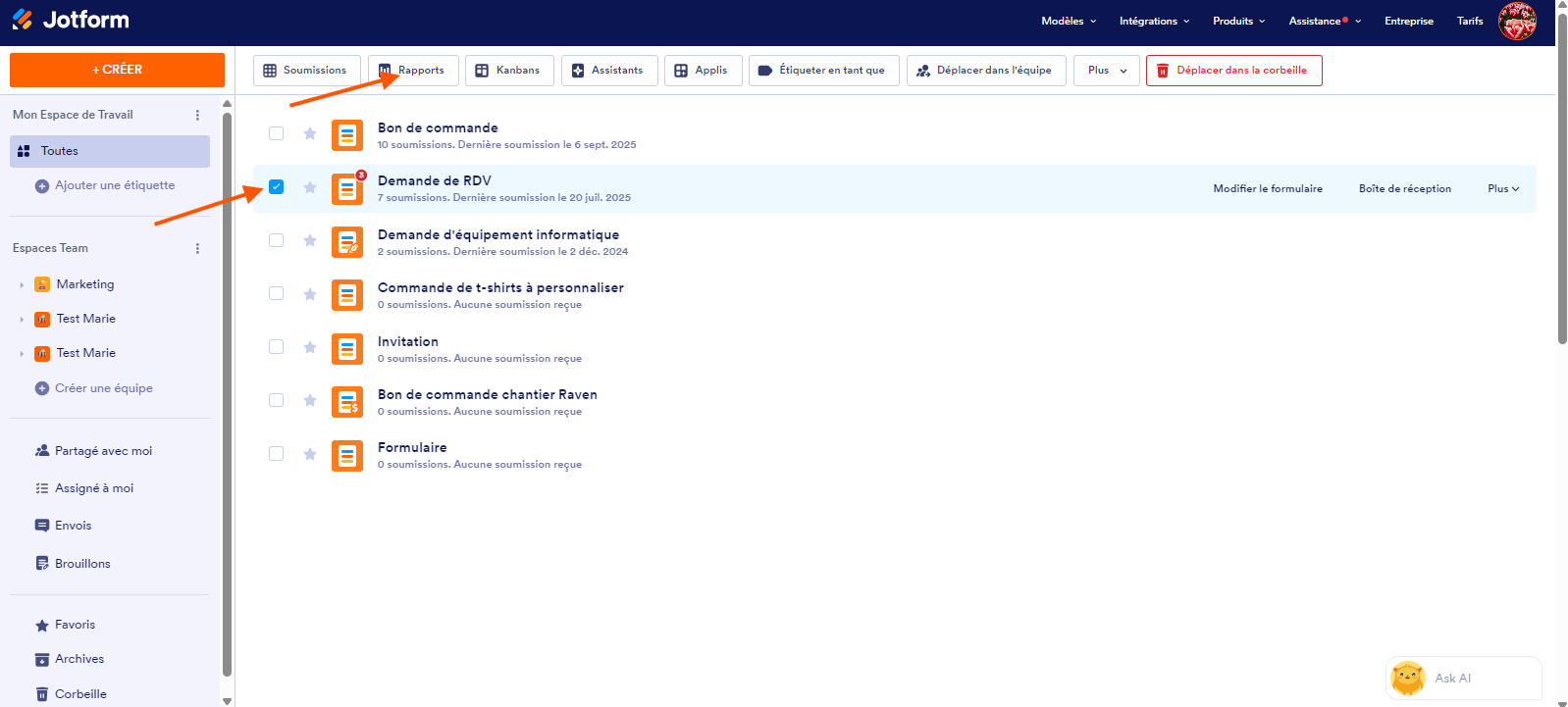Star the Commande de t-shirts form
This screenshot has height=707, width=1568.
[x=310, y=294]
